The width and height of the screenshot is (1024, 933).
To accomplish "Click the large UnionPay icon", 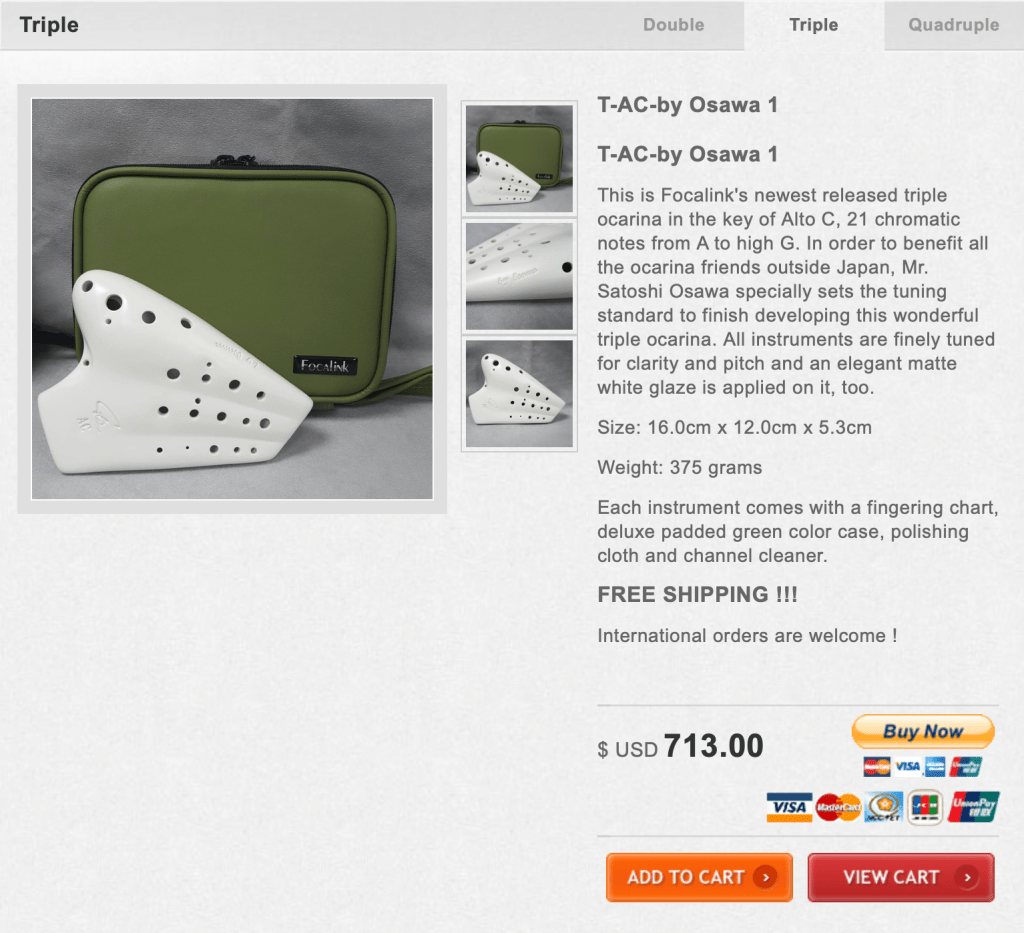I will 973,808.
